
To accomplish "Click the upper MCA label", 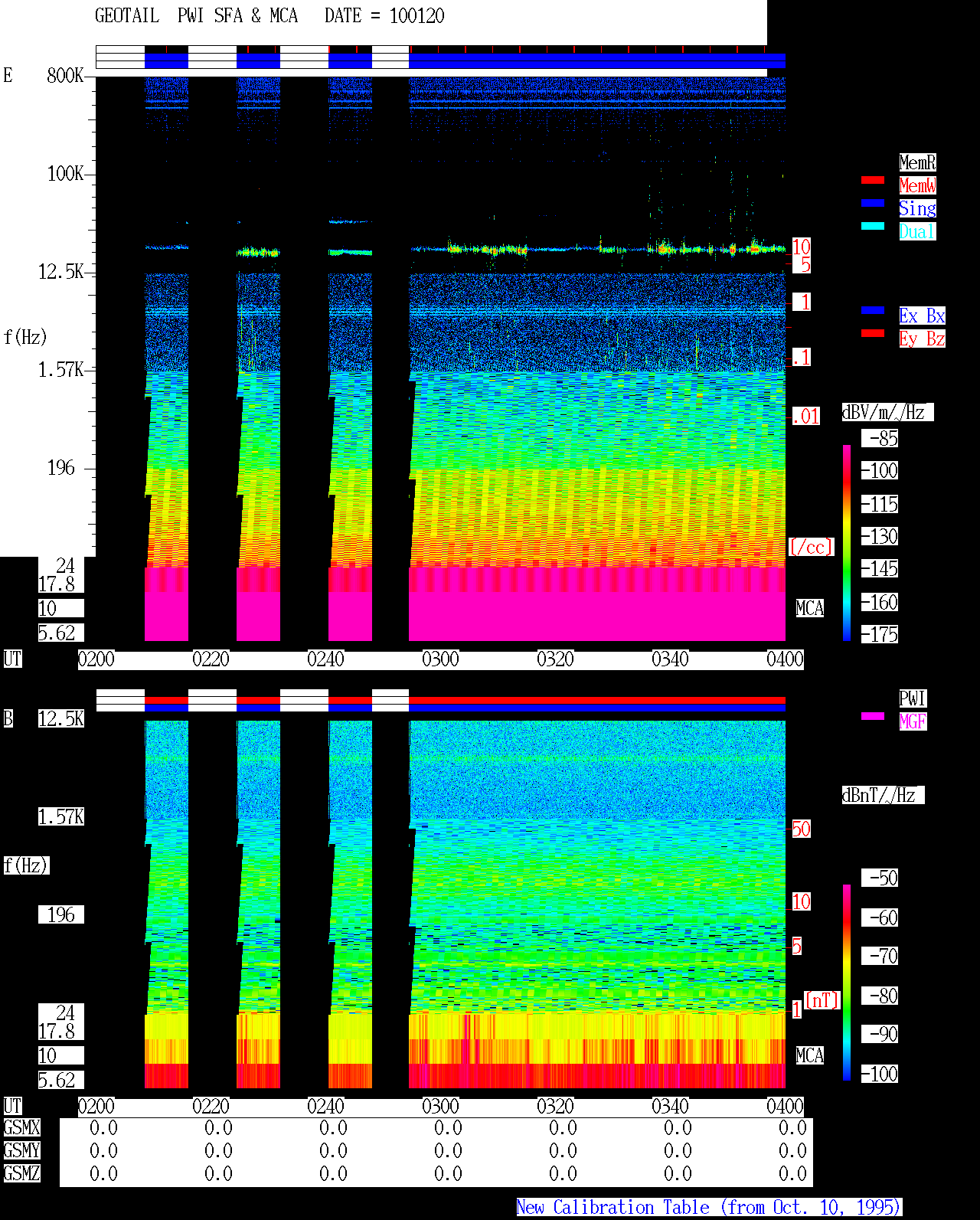I will pos(810,609).
